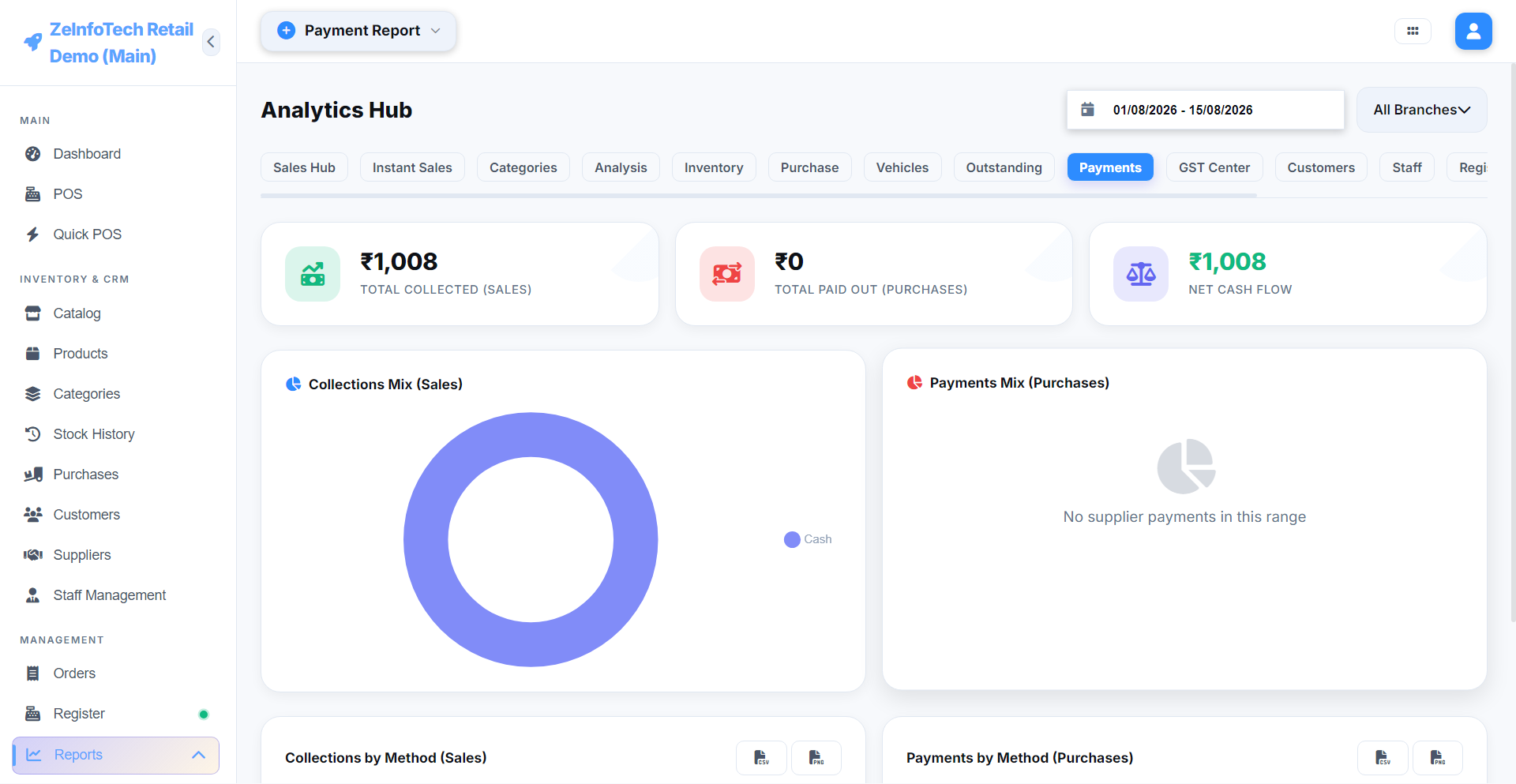
Task: Click the plus icon beside Payment Report
Action: click(287, 31)
